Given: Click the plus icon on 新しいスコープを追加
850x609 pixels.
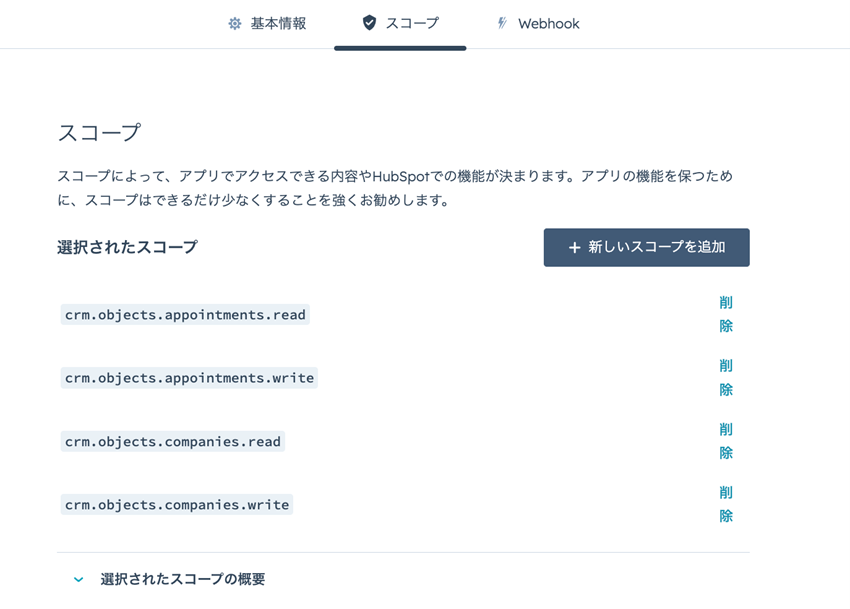Looking at the screenshot, I should point(574,248).
